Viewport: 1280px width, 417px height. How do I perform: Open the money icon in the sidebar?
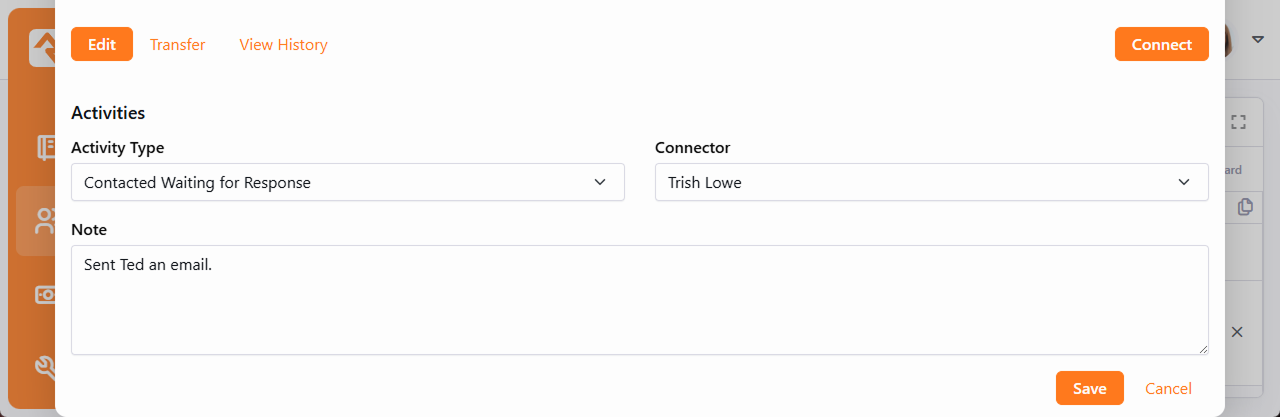coord(44,295)
